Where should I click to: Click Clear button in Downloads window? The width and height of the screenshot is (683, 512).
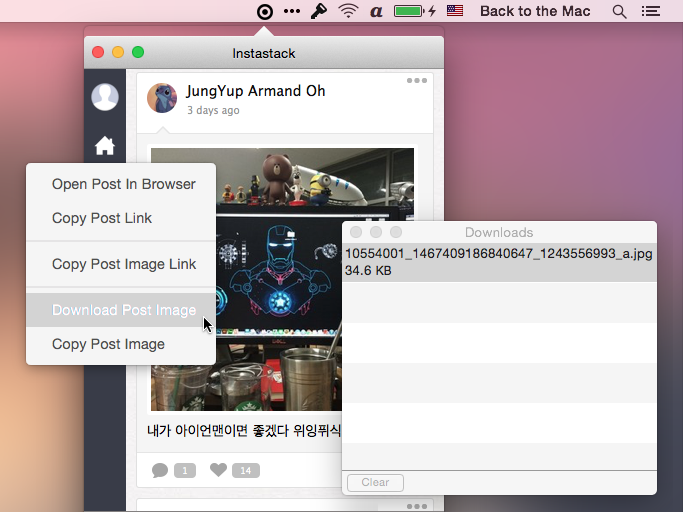[x=375, y=482]
